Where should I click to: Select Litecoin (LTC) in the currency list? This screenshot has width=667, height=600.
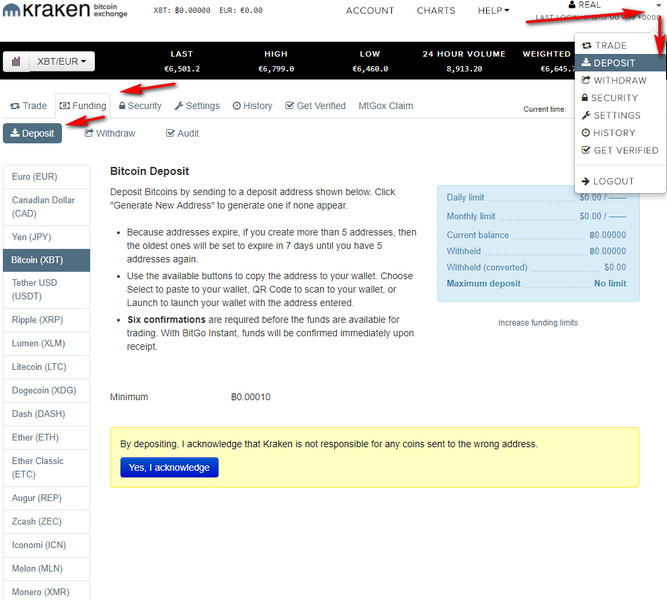[46, 367]
